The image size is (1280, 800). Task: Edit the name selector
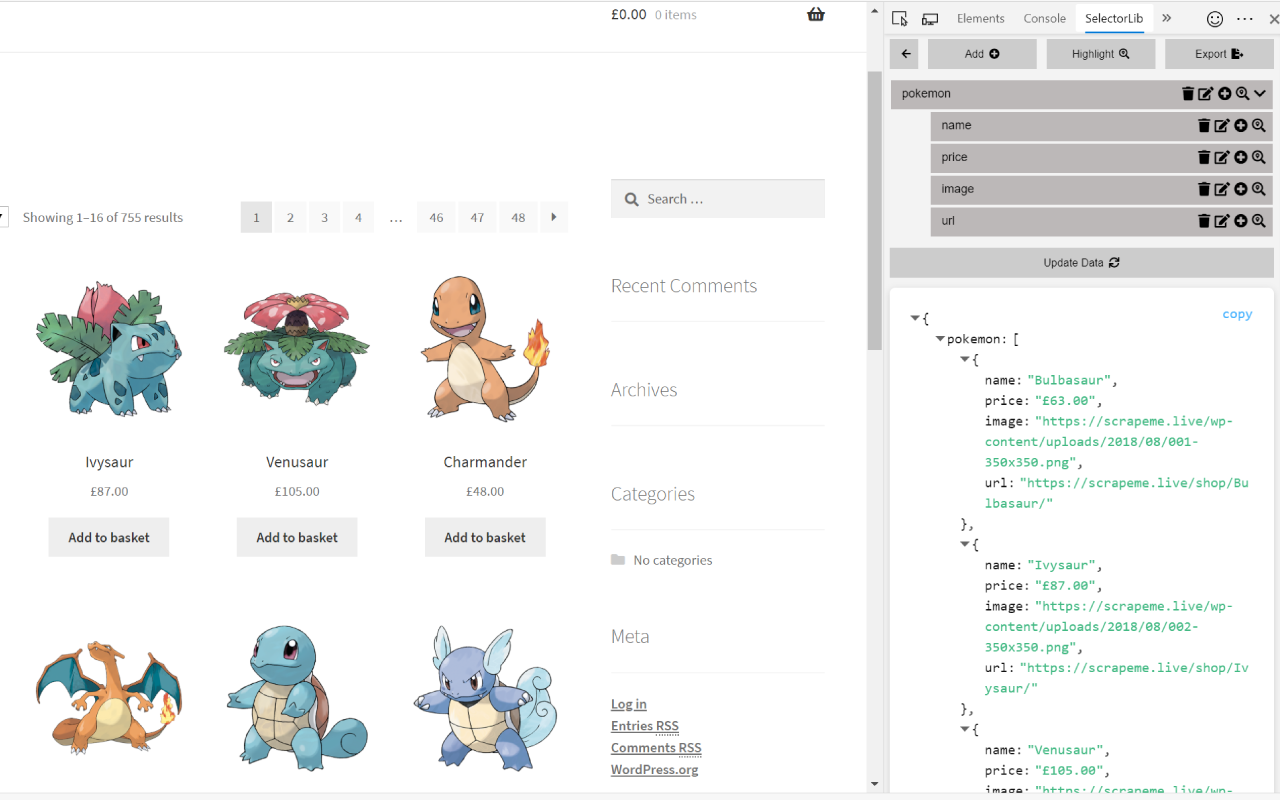click(1222, 126)
